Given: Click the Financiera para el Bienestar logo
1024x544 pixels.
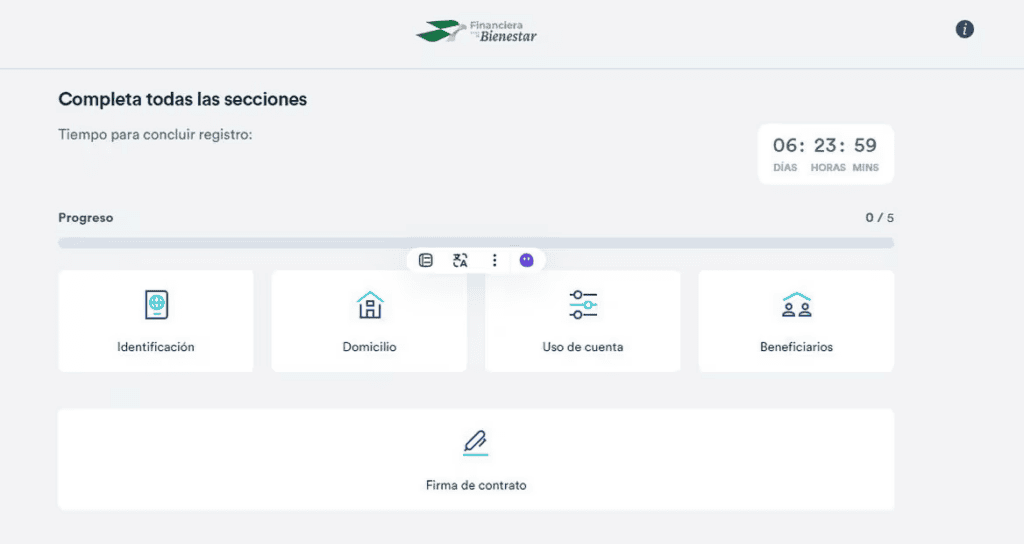Looking at the screenshot, I should [x=476, y=31].
